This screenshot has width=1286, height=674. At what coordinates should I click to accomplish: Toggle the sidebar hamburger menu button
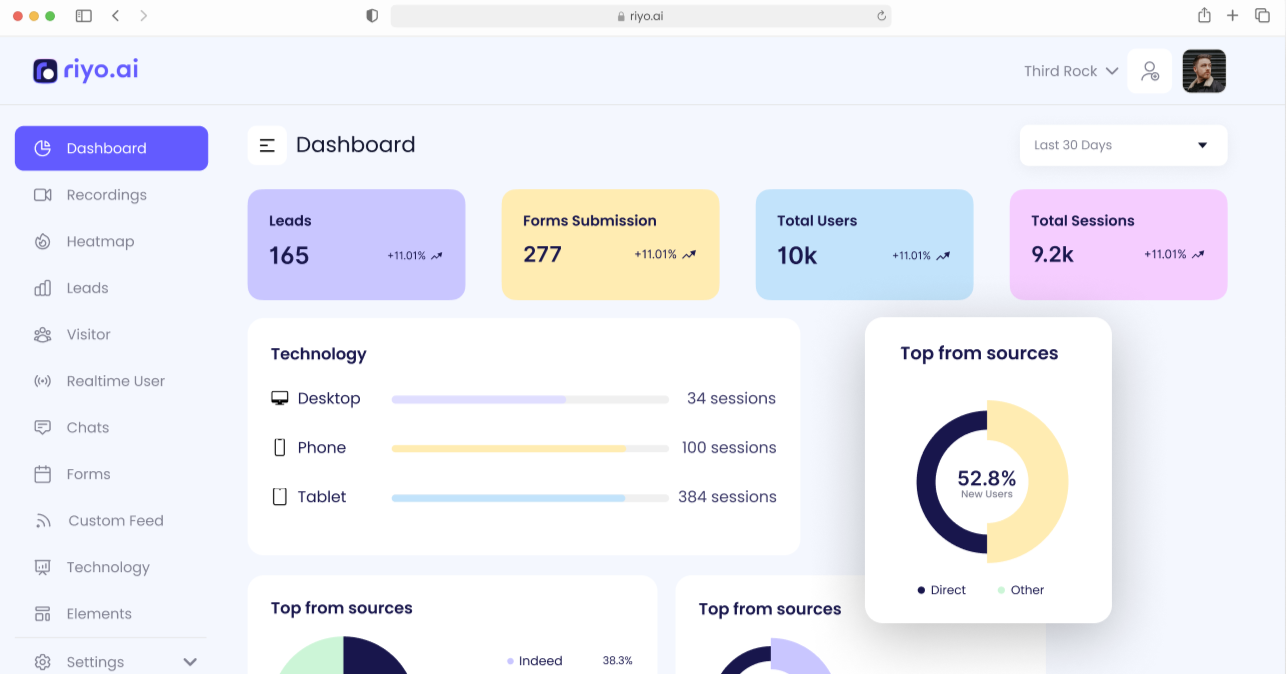pyautogui.click(x=267, y=146)
